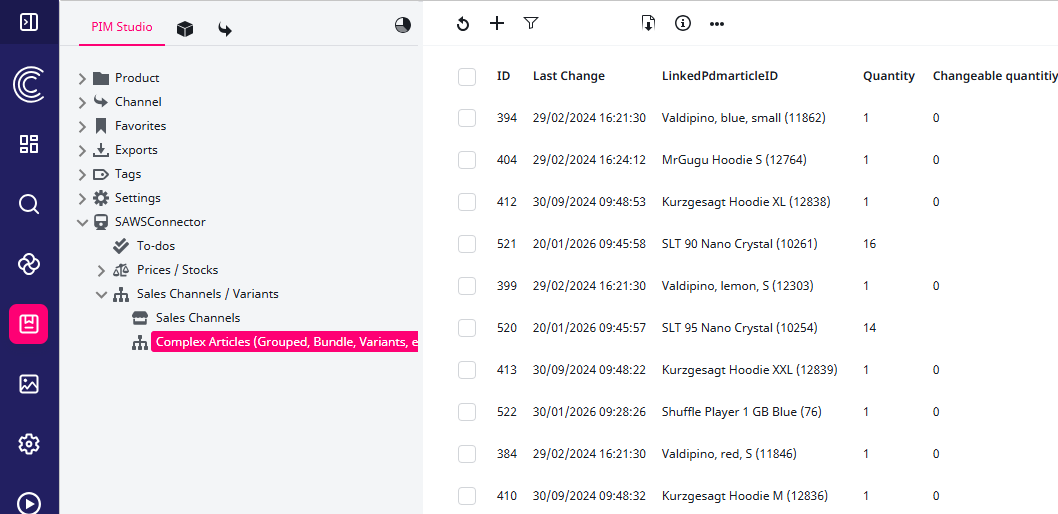The width and height of the screenshot is (1058, 514).
Task: Expand the Product tree node
Action: click(83, 78)
